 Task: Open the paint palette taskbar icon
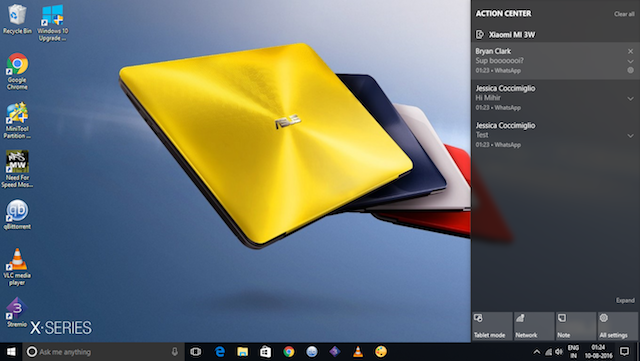pos(381,352)
